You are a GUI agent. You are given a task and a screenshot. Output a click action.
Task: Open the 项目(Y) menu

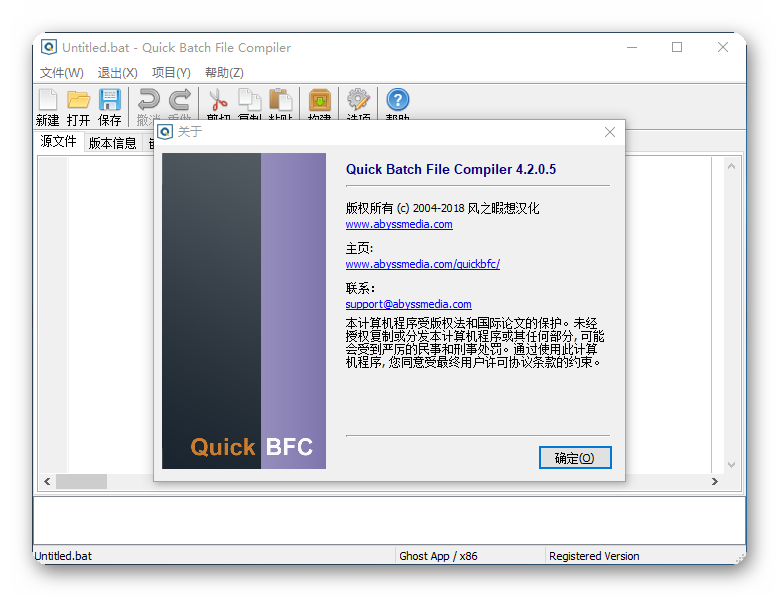(x=171, y=73)
